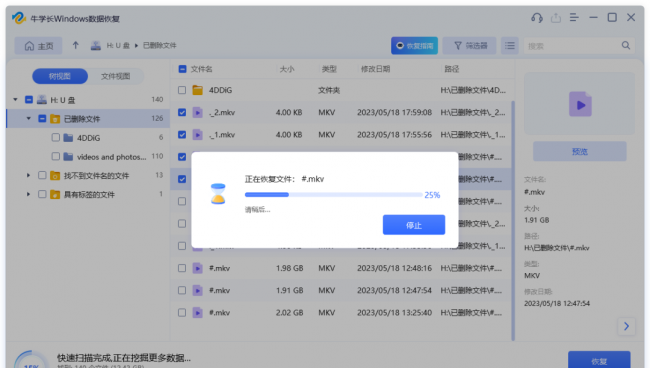Image resolution: width=650 pixels, height=368 pixels.
Task: Select the videos and photos tree folder
Action: pos(111,157)
